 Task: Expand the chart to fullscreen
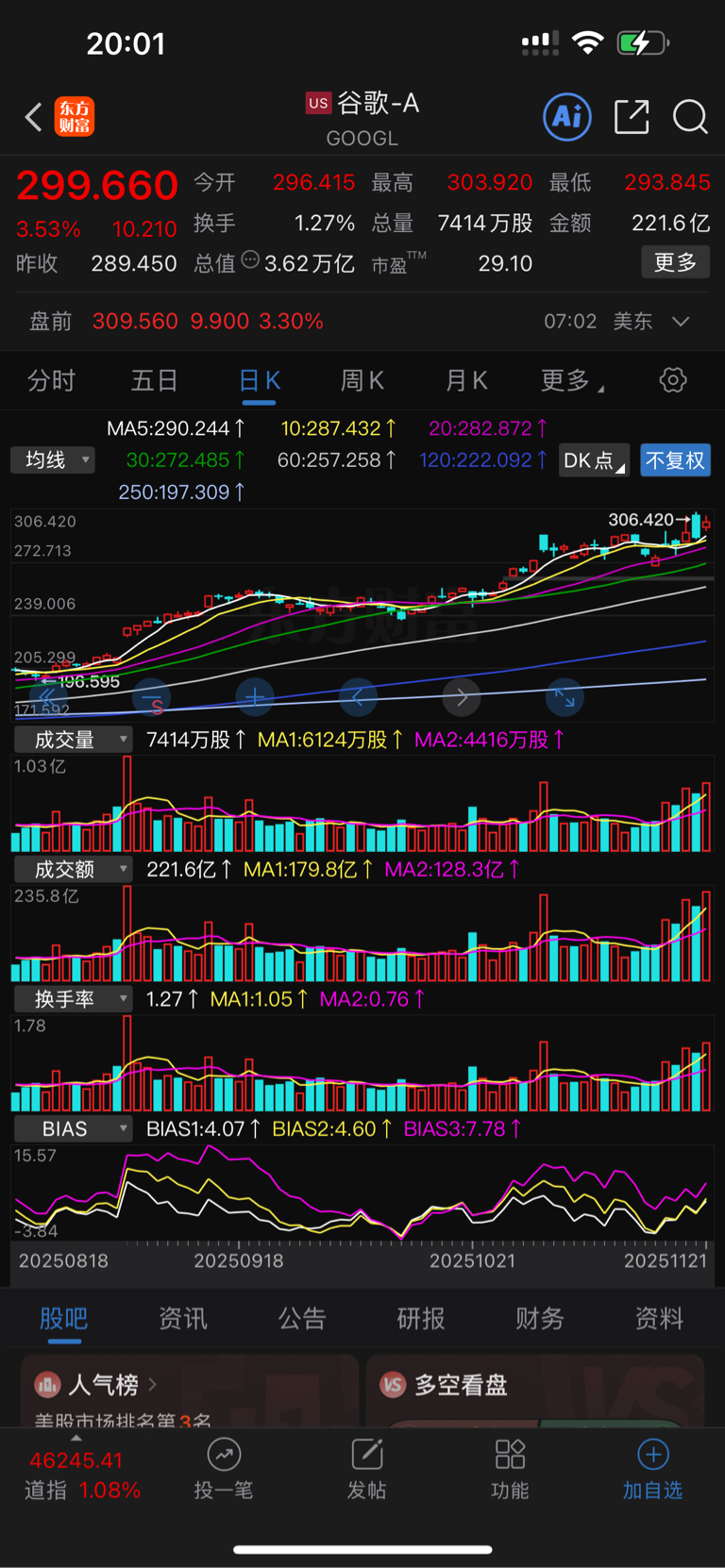tap(565, 697)
